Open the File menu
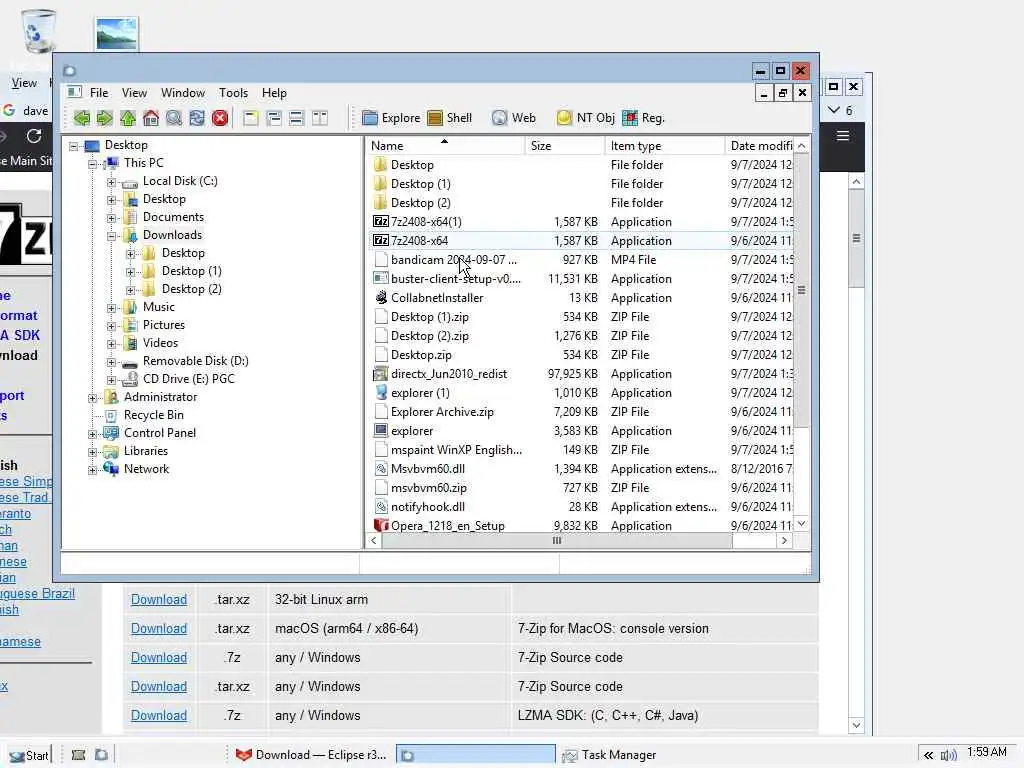The height and width of the screenshot is (768, 1024). tap(99, 93)
